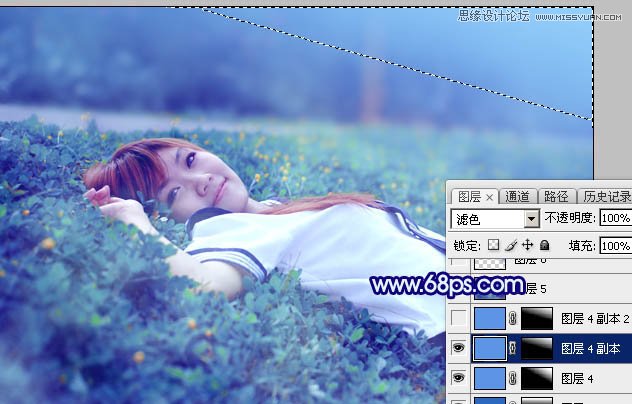Click the 不透明度 opacity value field

tap(615, 218)
